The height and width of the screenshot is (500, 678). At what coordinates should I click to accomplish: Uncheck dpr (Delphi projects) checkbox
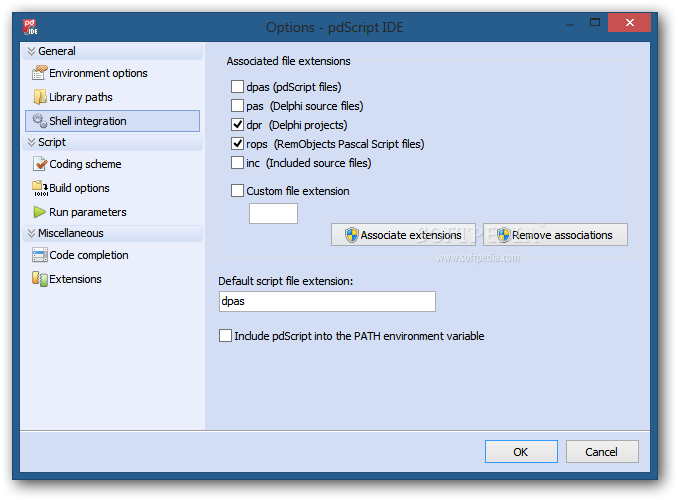tap(237, 125)
